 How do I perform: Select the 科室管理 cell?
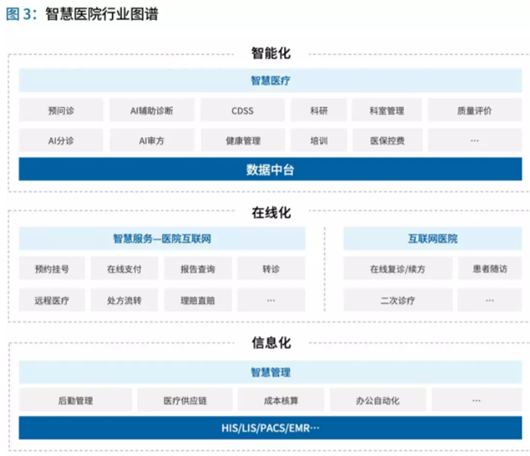(387, 110)
